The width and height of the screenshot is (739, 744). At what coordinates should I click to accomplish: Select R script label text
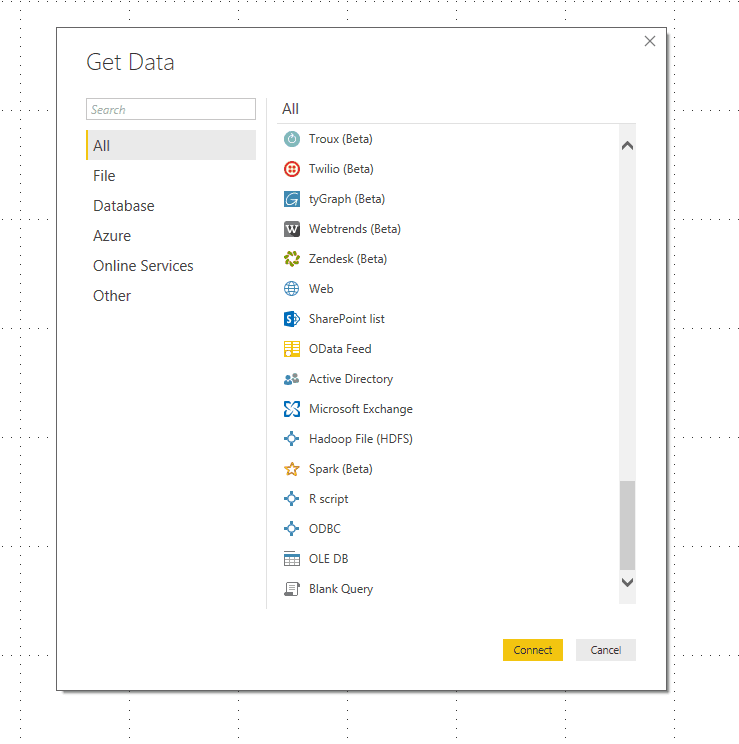point(328,499)
